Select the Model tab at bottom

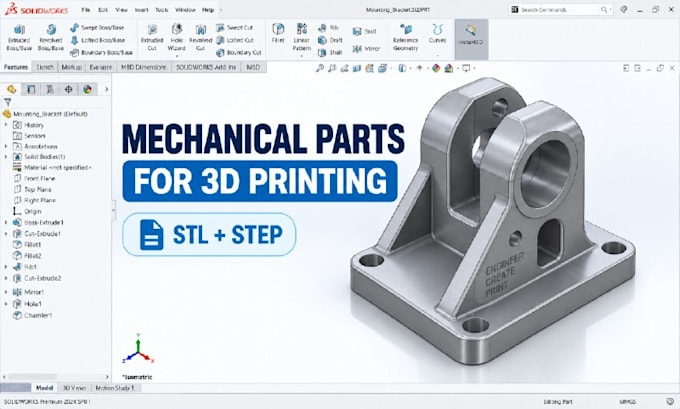(44, 388)
